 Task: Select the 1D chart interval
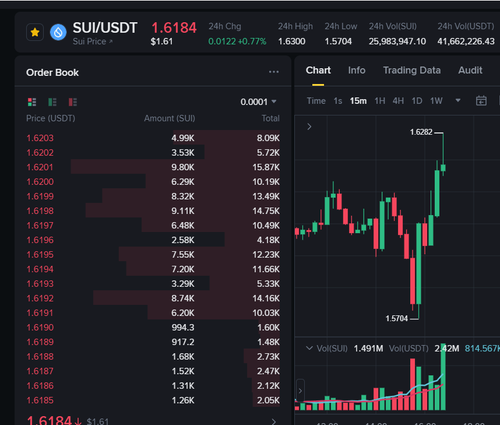pyautogui.click(x=417, y=101)
